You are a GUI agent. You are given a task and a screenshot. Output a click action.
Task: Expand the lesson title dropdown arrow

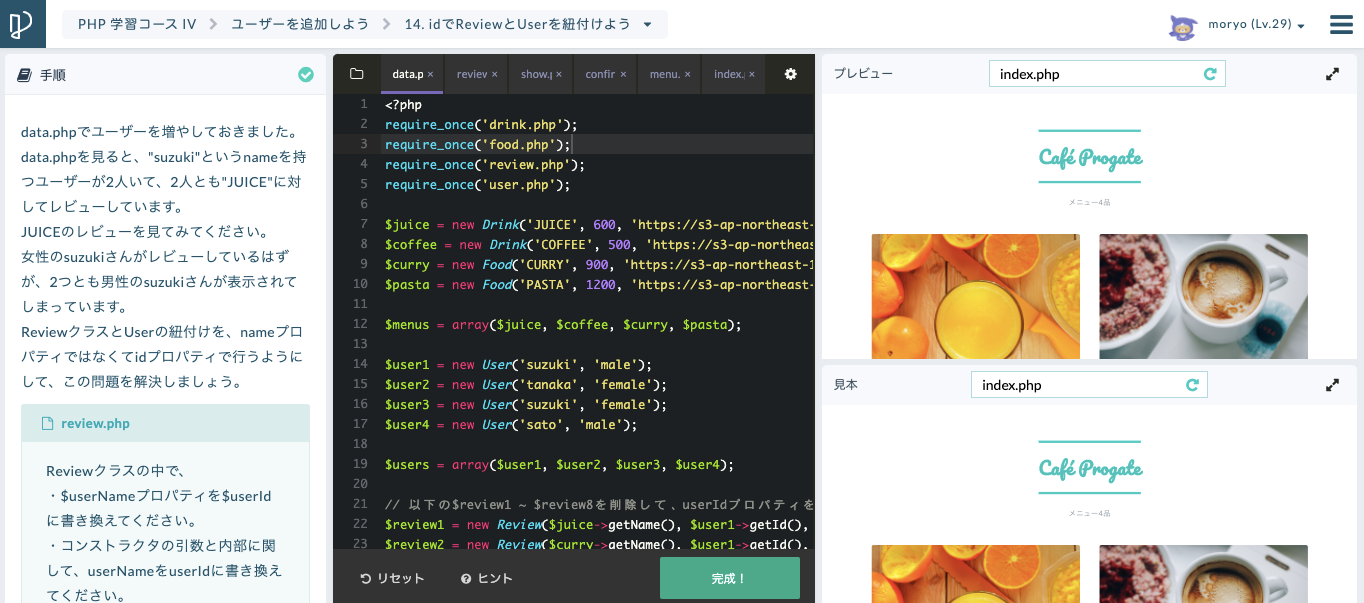coord(647,24)
